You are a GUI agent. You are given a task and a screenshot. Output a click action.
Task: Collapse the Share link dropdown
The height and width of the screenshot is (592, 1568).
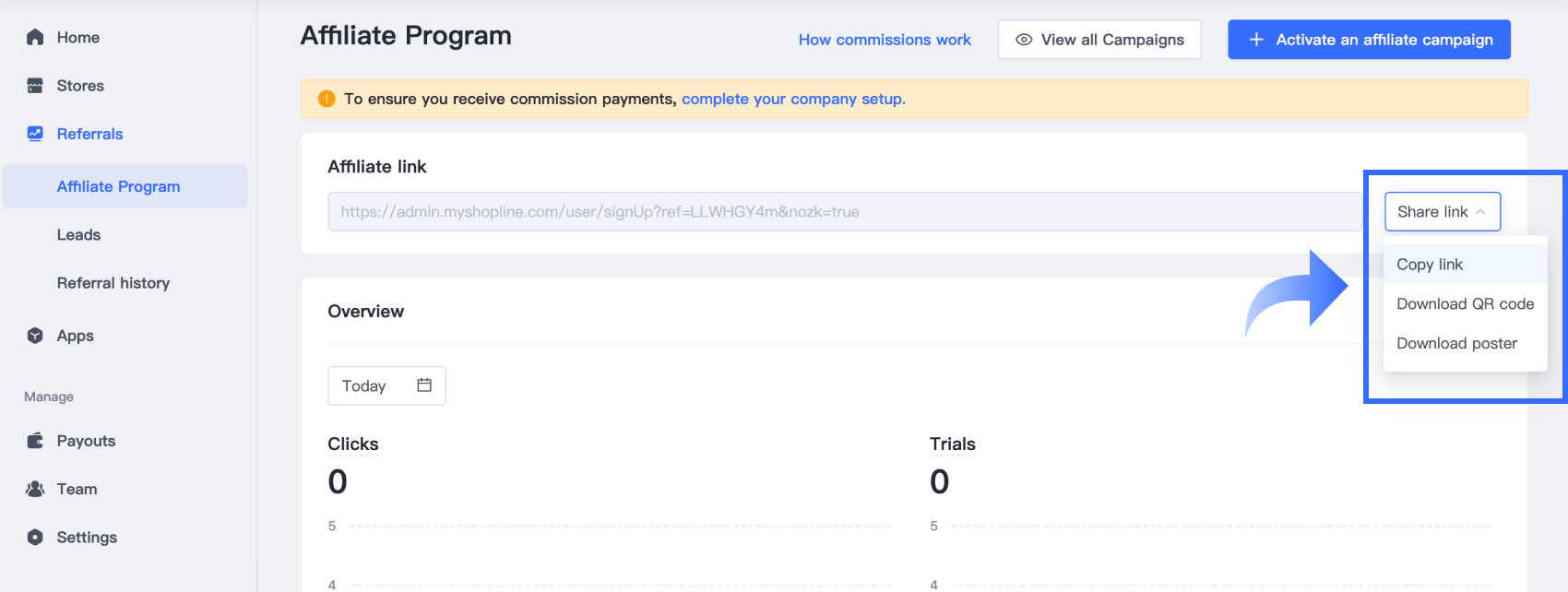1442,212
